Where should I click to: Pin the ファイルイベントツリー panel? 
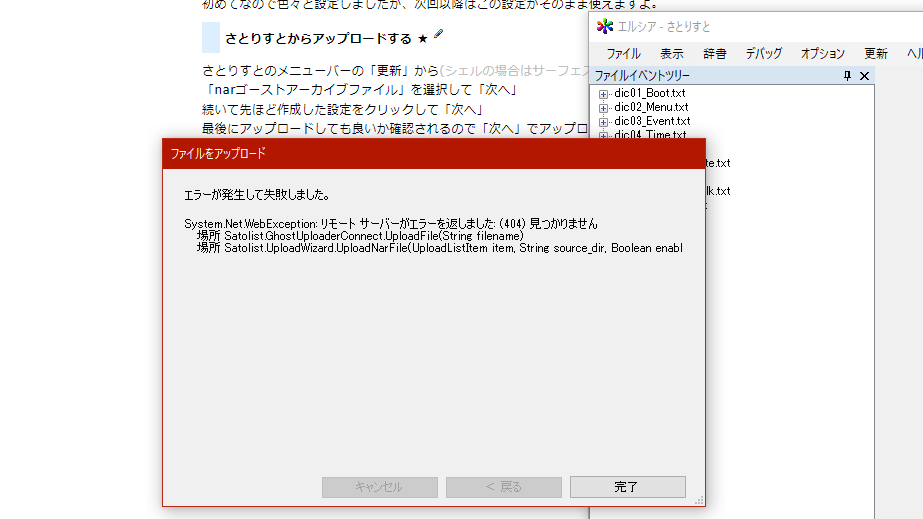(847, 75)
